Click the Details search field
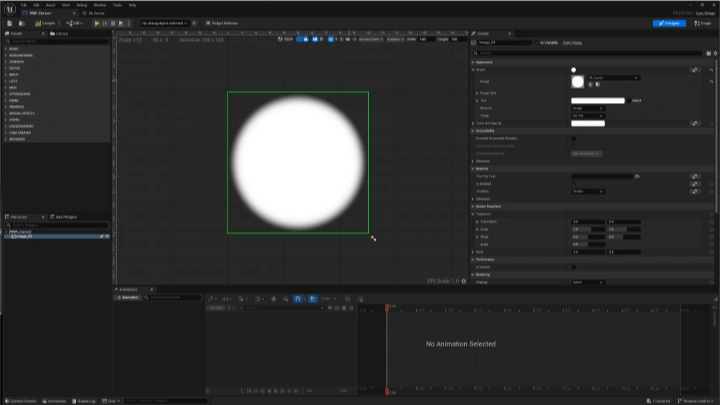Image resolution: width=720 pixels, height=405 pixels. pos(588,53)
